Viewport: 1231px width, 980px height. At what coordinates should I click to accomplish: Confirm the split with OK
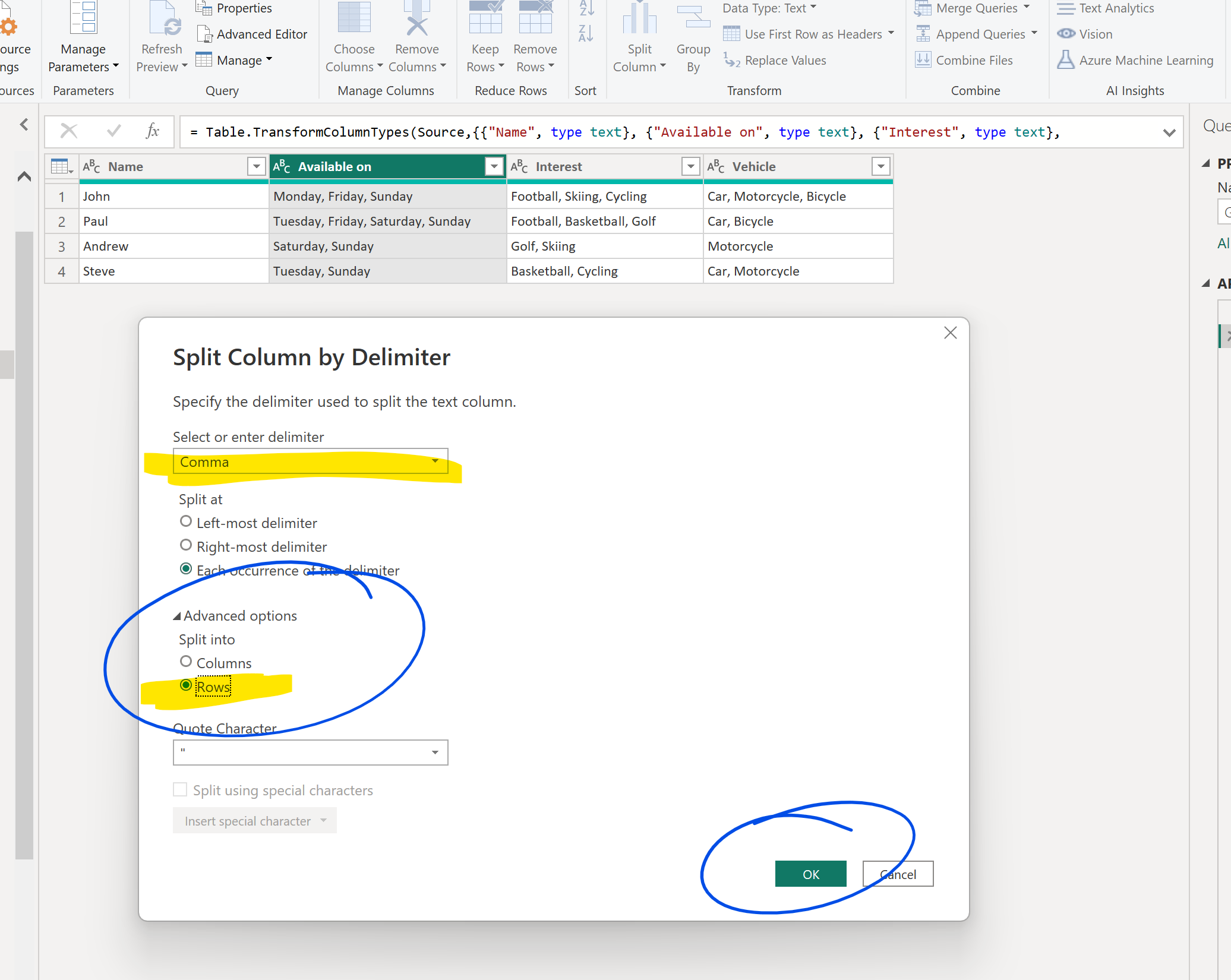(811, 874)
